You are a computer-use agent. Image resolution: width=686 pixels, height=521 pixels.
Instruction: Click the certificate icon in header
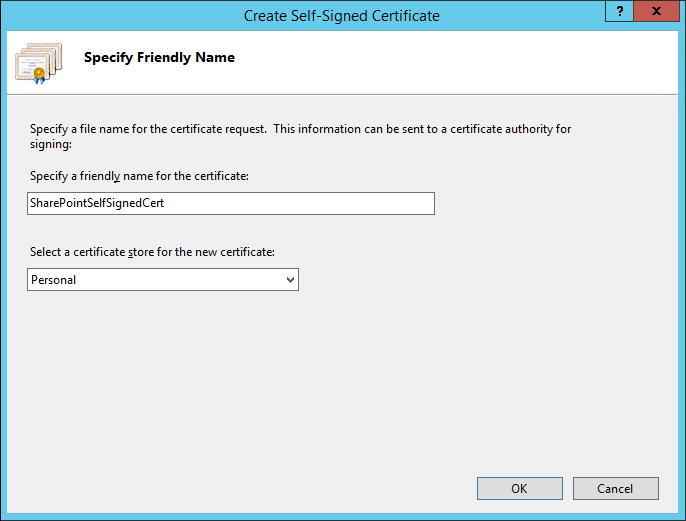[x=39, y=63]
